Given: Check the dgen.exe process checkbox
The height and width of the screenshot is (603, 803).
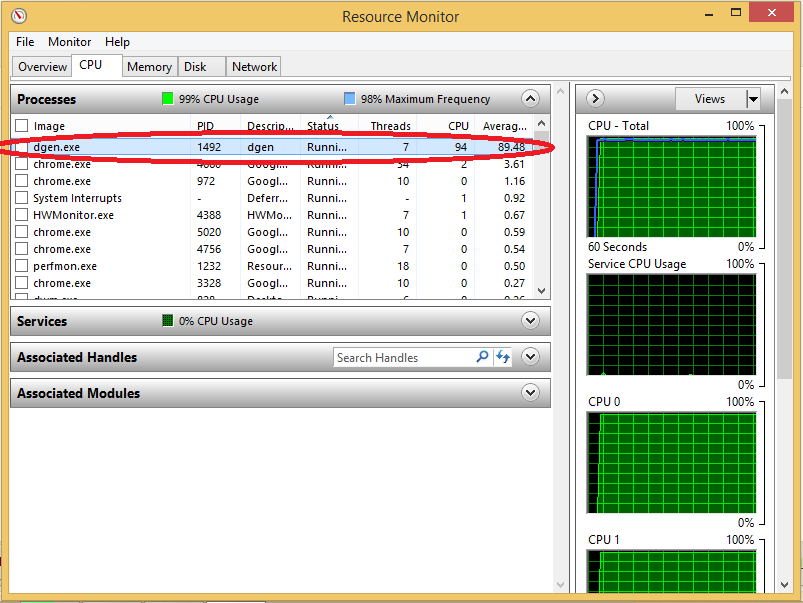Looking at the screenshot, I should [22, 147].
